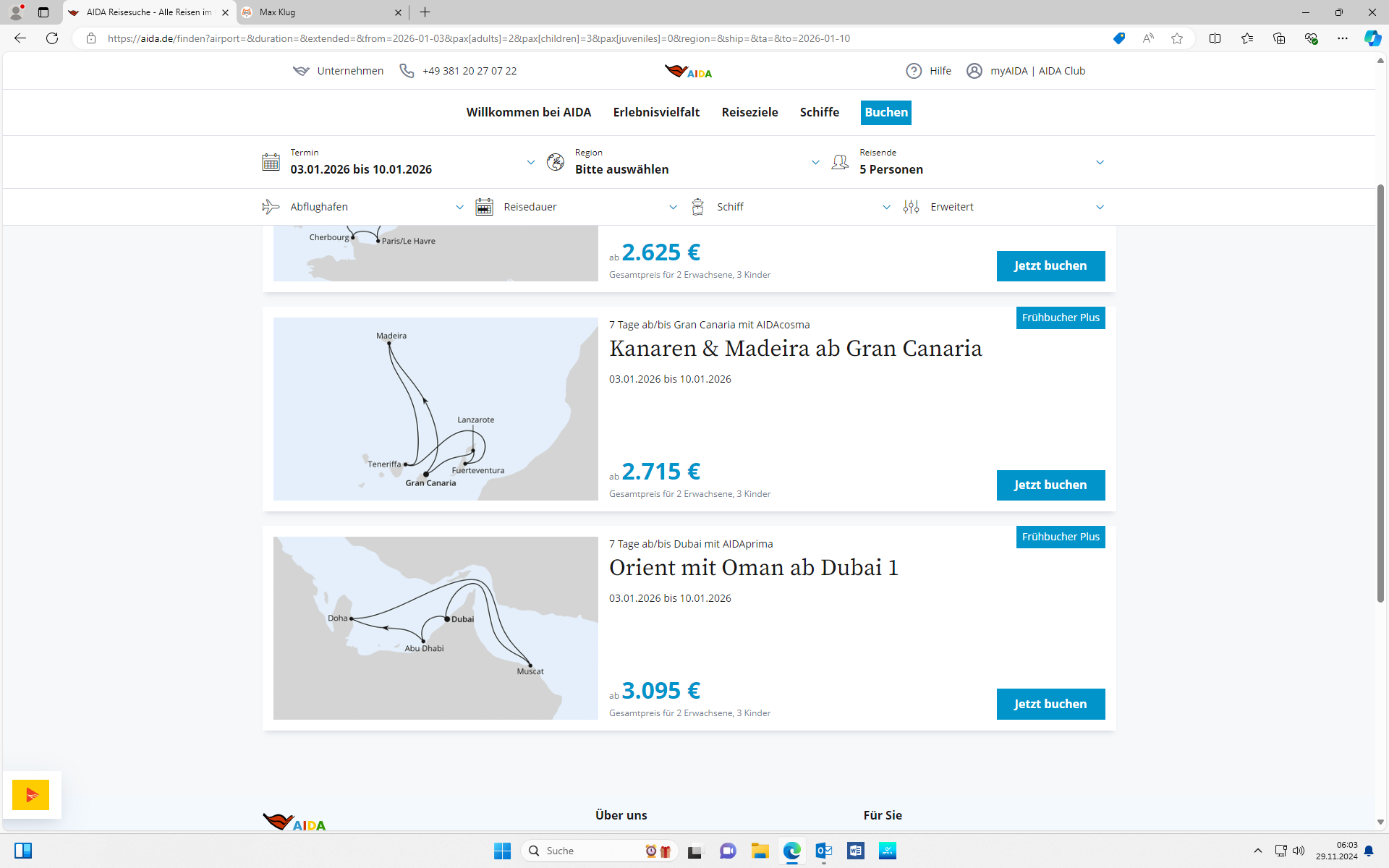Screen dimensions: 1389x868
Task: Click the phone number icon
Action: pyautogui.click(x=407, y=71)
